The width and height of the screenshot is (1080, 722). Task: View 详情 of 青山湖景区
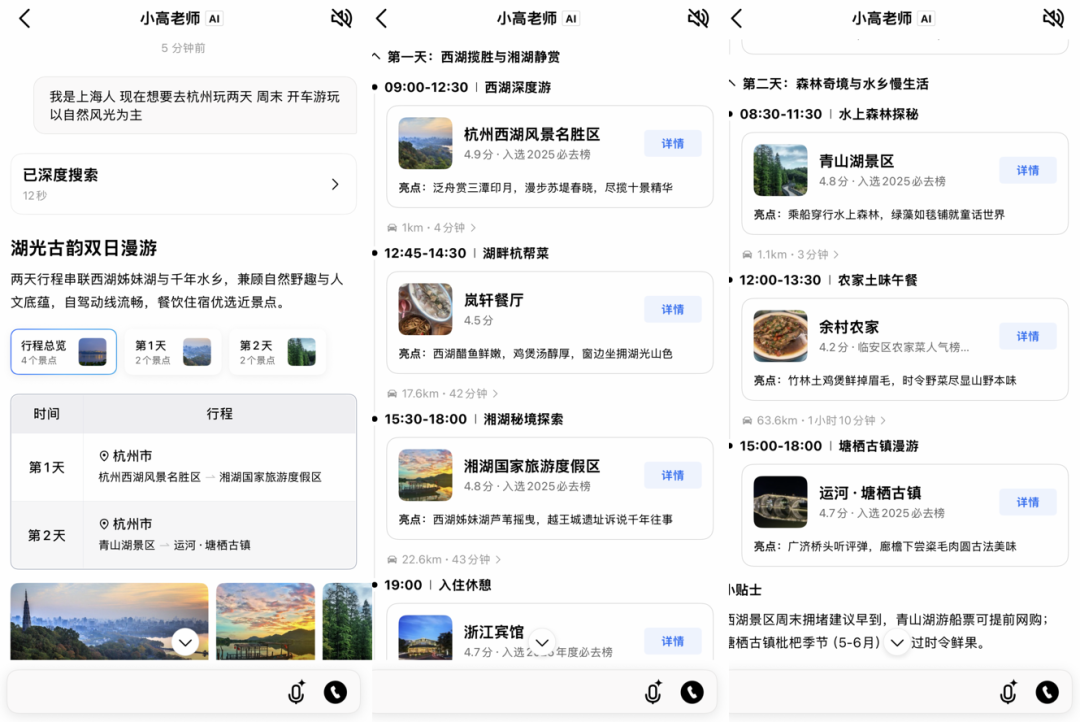click(x=1028, y=170)
